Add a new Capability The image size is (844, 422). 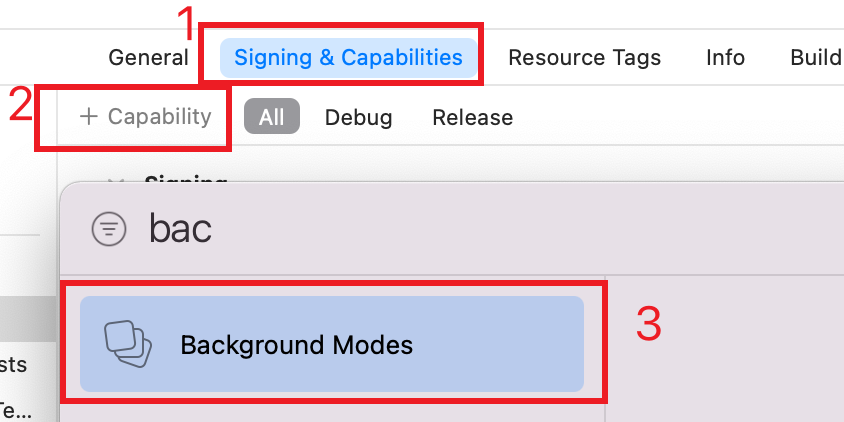point(145,117)
